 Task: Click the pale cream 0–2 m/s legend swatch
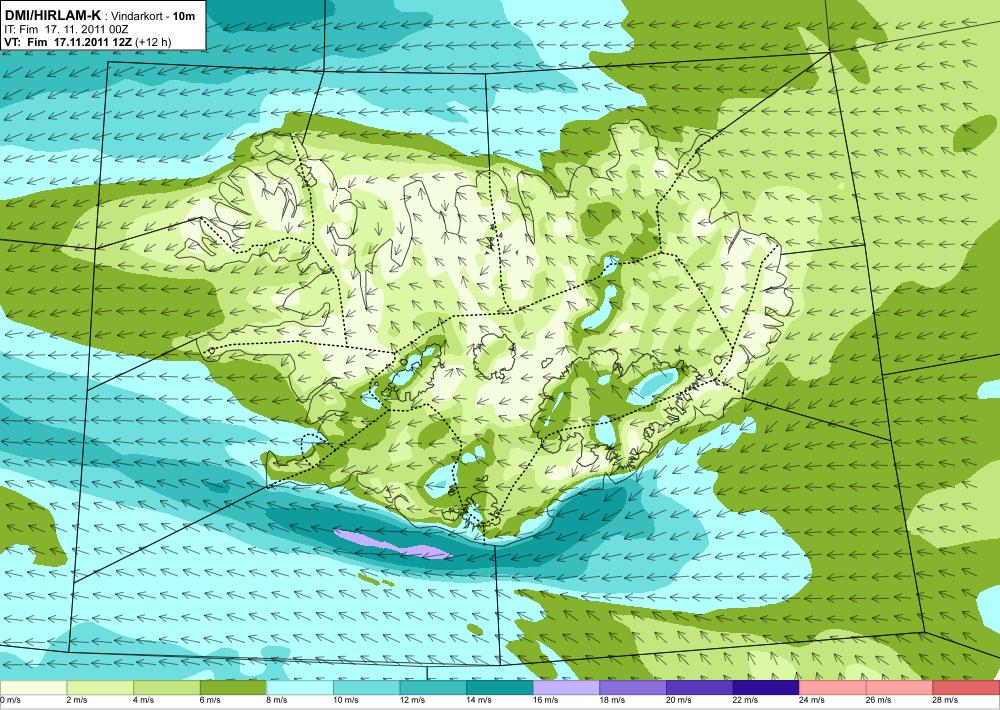33,688
